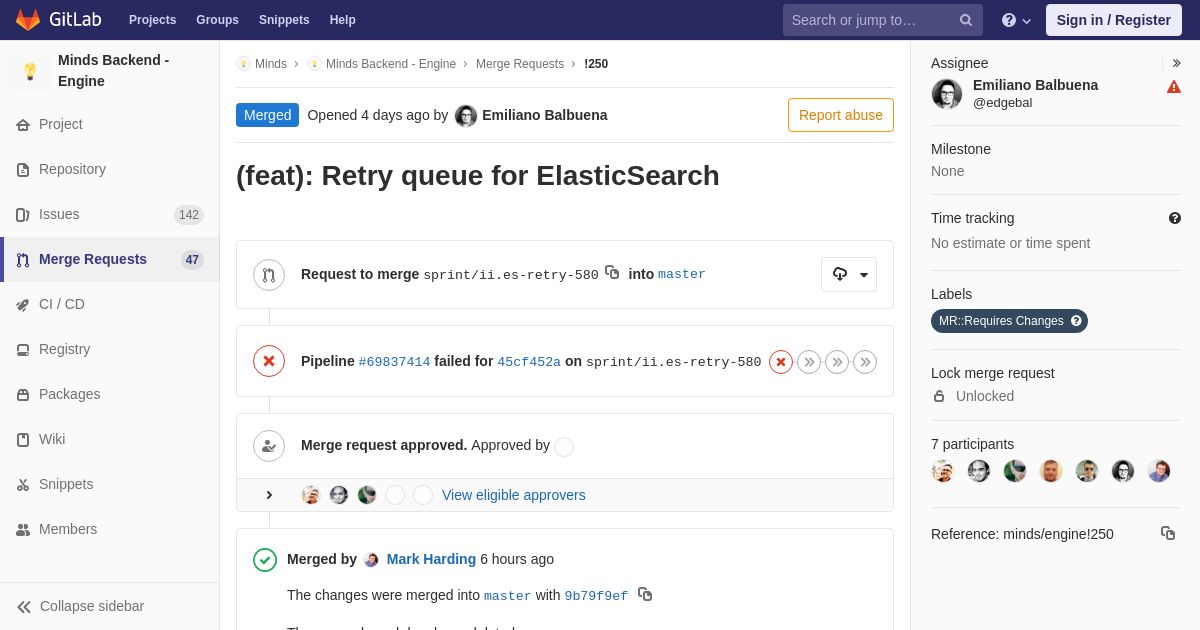The image size is (1200, 630).
Task: Open the help question-mark dropdown
Action: 1016,20
